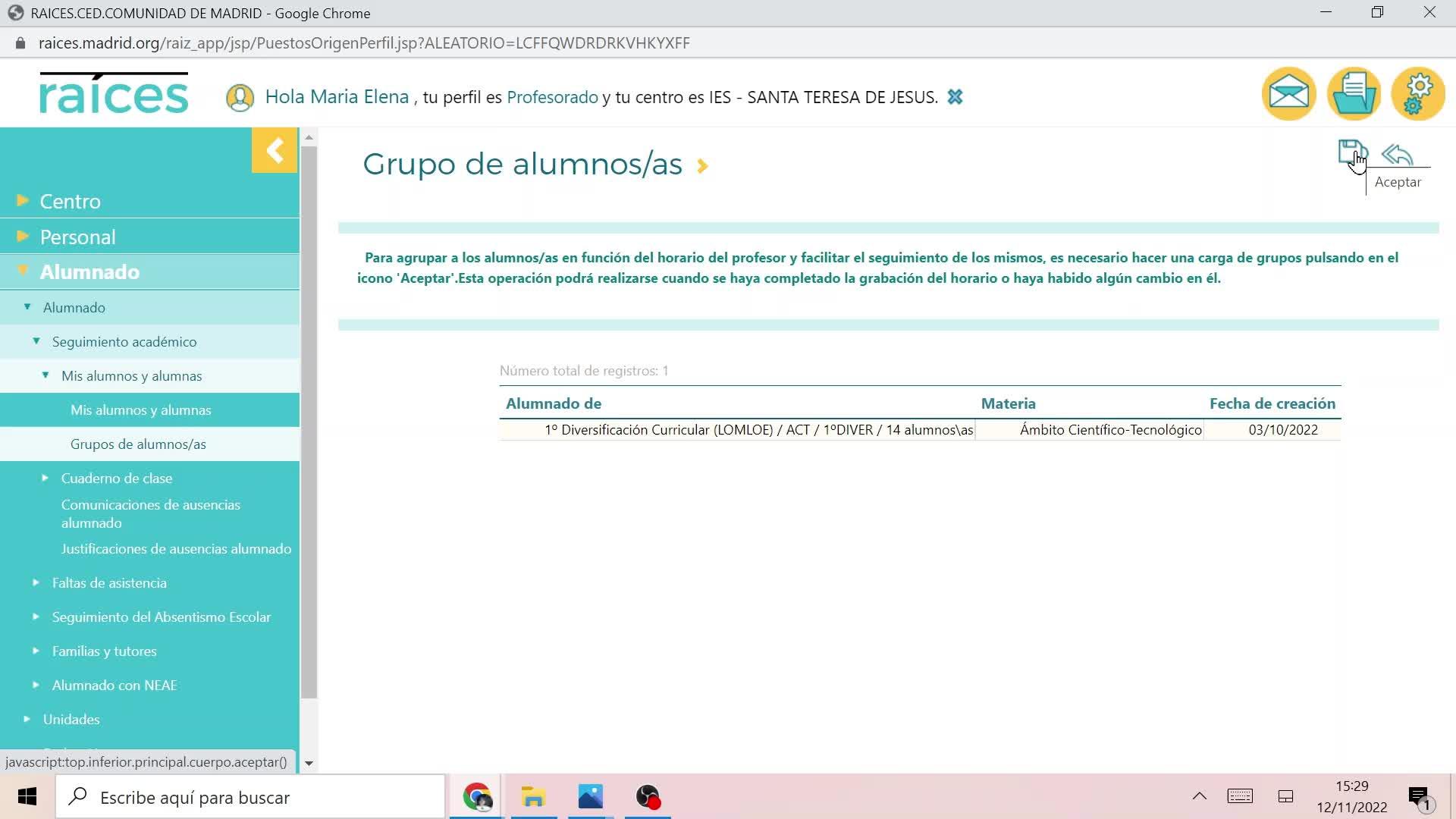
Task: Expand Cuaderno de clase submenu
Action: click(x=116, y=478)
